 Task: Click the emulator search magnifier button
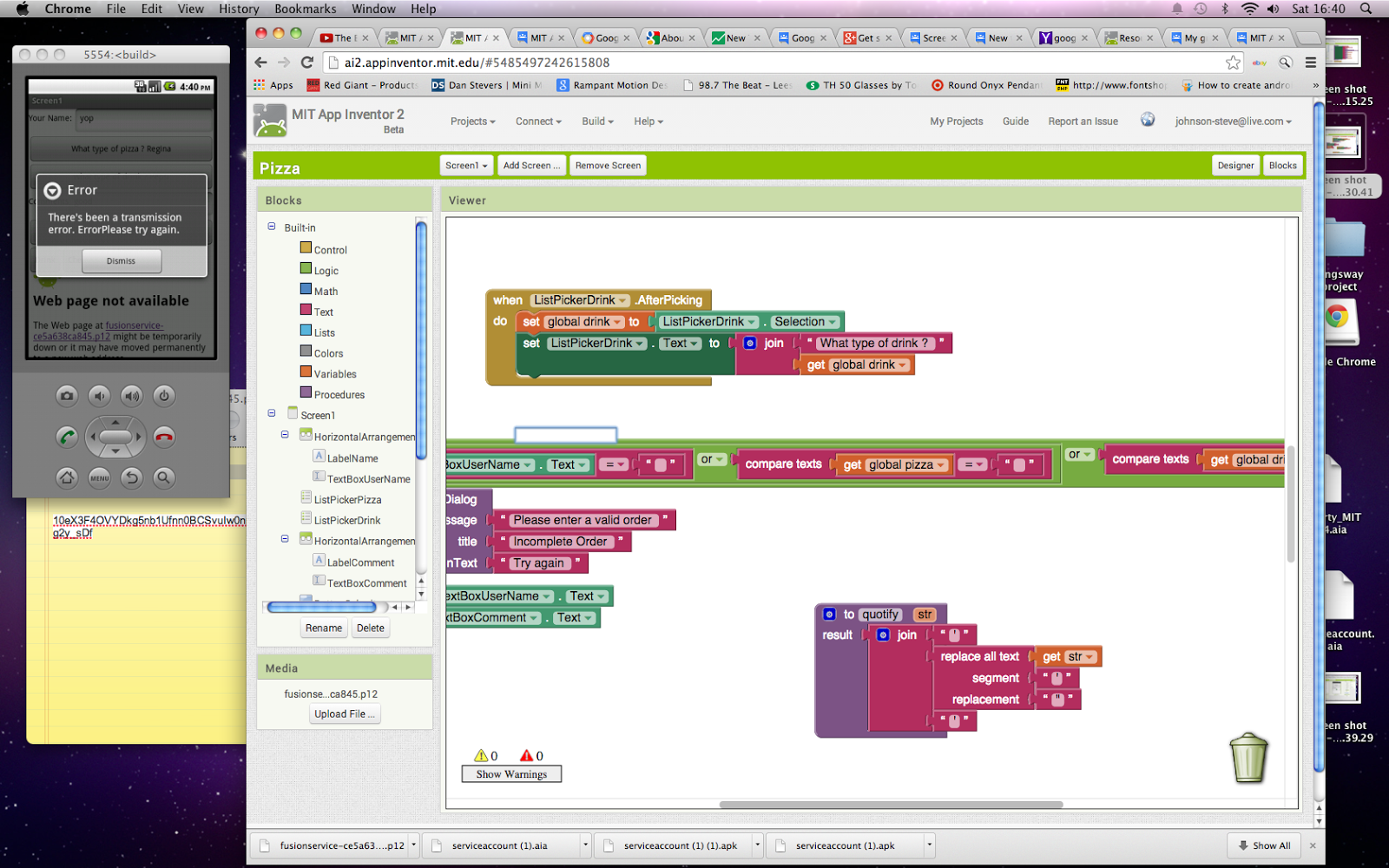(164, 477)
